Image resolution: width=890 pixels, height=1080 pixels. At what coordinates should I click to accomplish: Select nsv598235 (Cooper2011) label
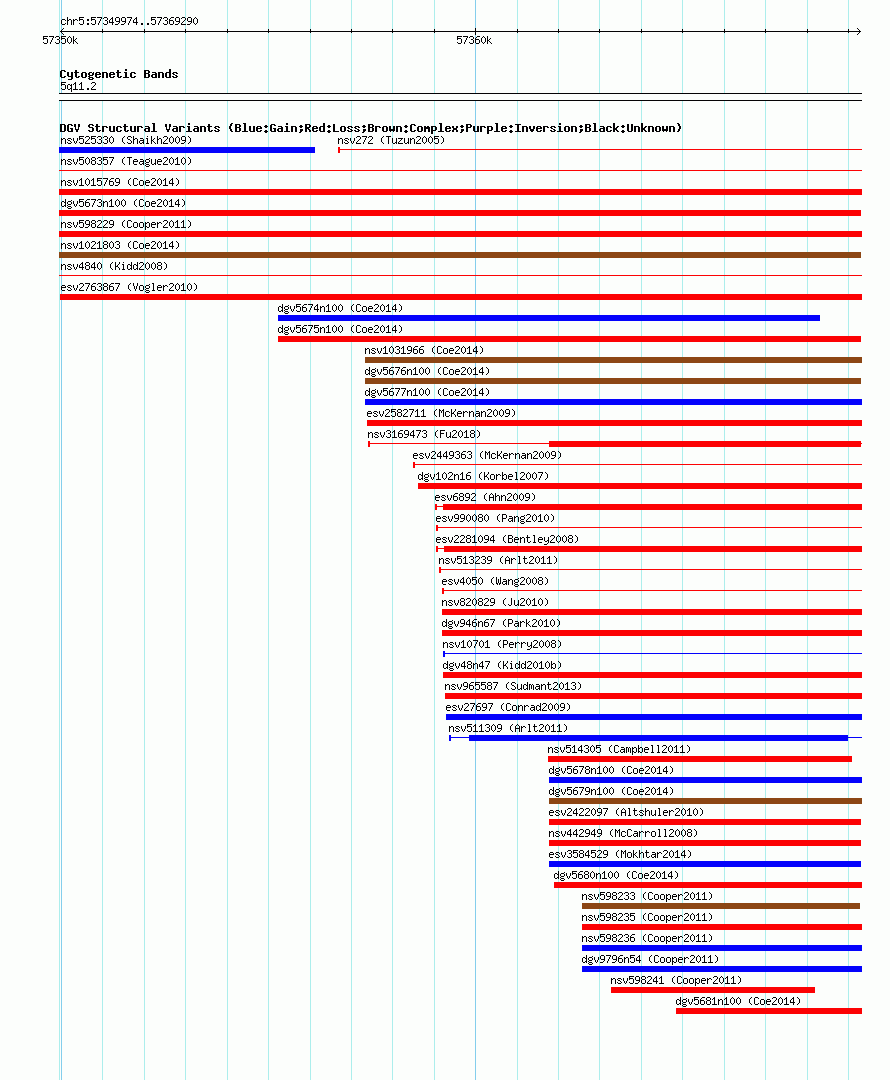click(648, 917)
